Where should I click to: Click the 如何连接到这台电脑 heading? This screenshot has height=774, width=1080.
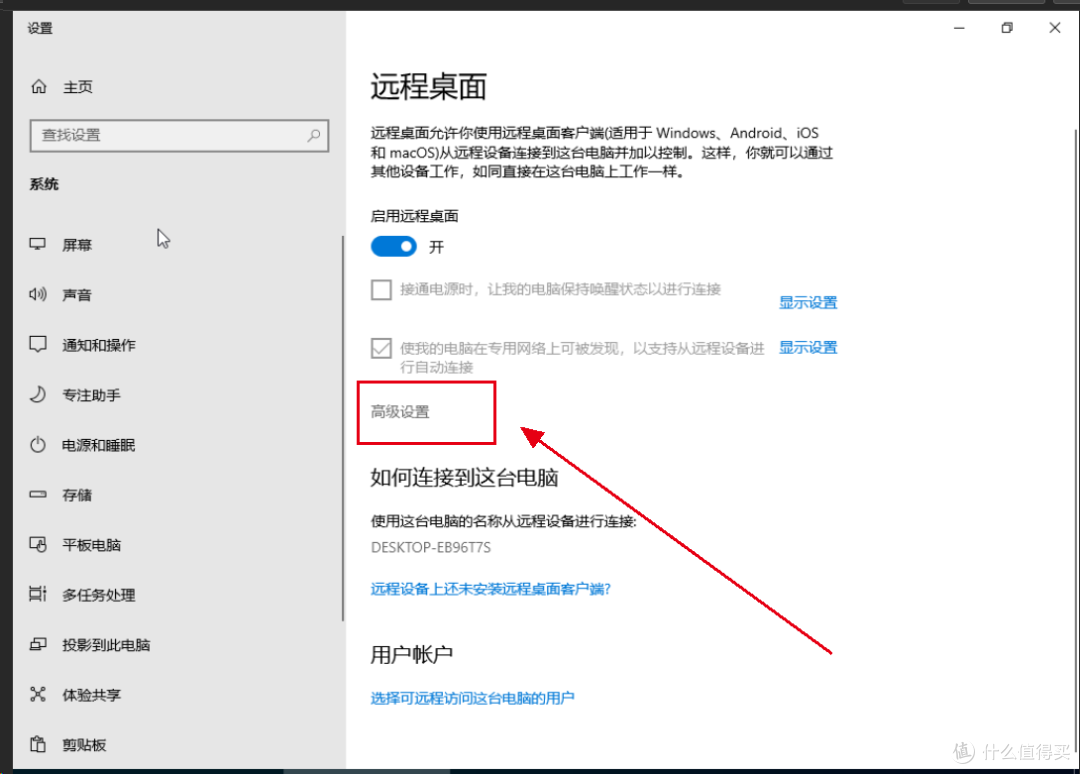pos(464,477)
